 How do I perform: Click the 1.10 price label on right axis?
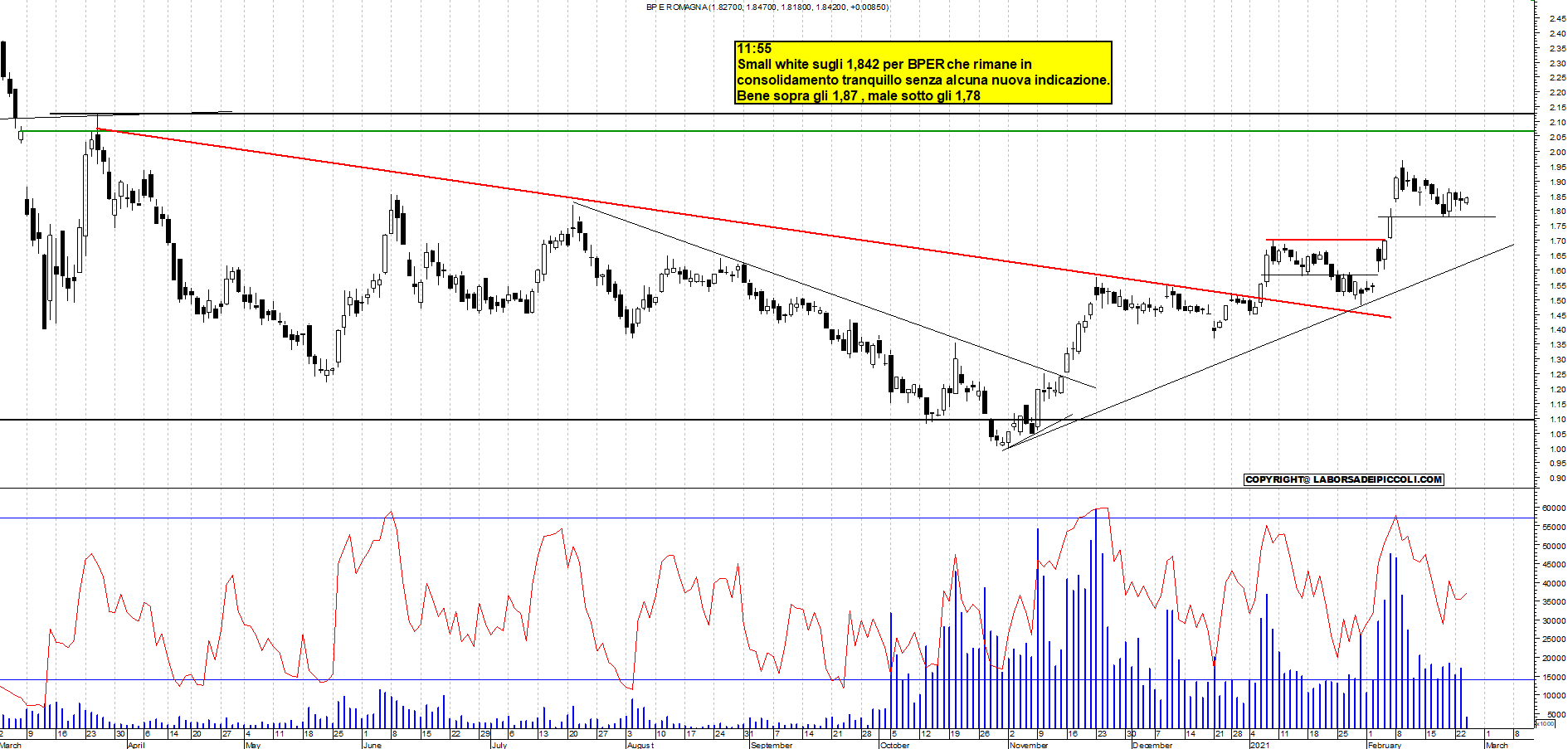1557,419
